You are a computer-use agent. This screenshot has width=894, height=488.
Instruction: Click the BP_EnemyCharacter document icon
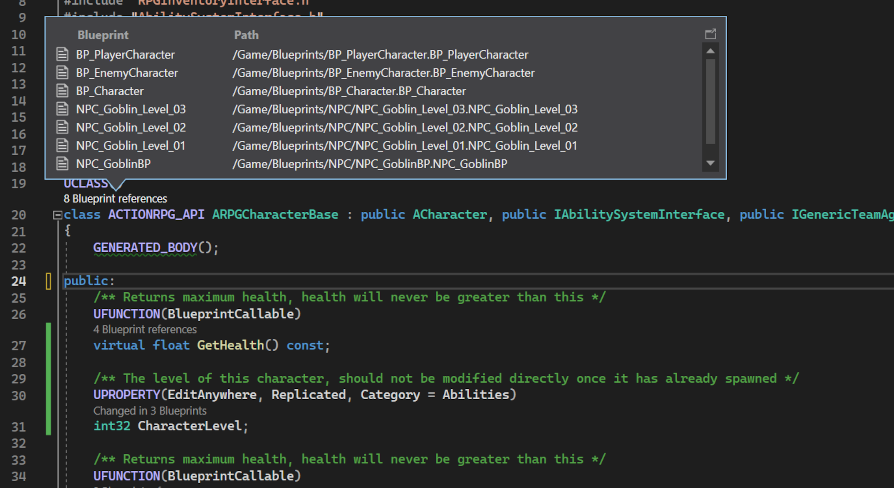point(63,73)
